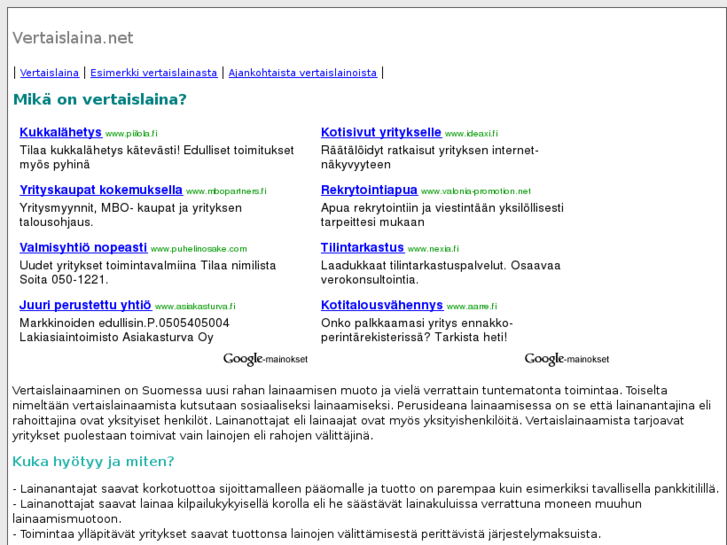Click the www.asiakasturva.fi URL
Viewport: 727px width, 545px height.
pyautogui.click(x=195, y=307)
